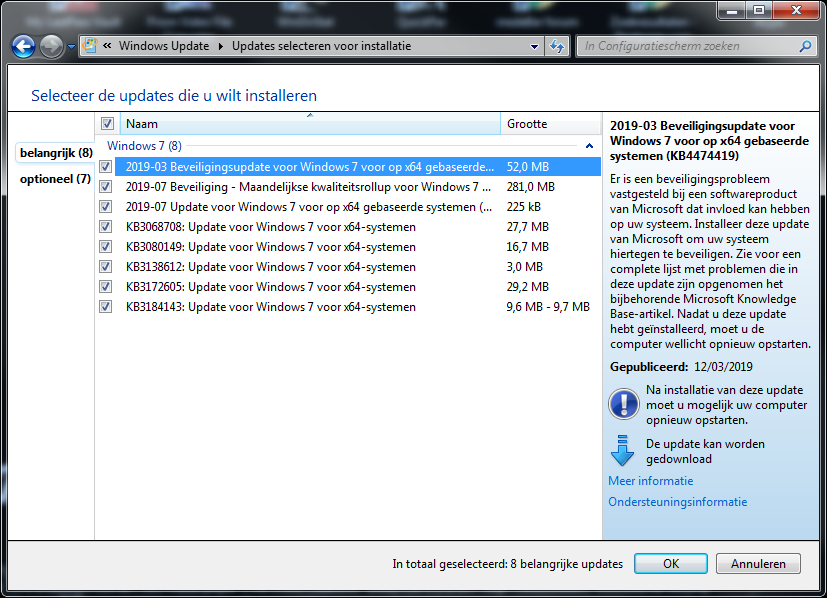This screenshot has width=827, height=598.
Task: Minimize the Windows Update window
Action: click(x=732, y=11)
